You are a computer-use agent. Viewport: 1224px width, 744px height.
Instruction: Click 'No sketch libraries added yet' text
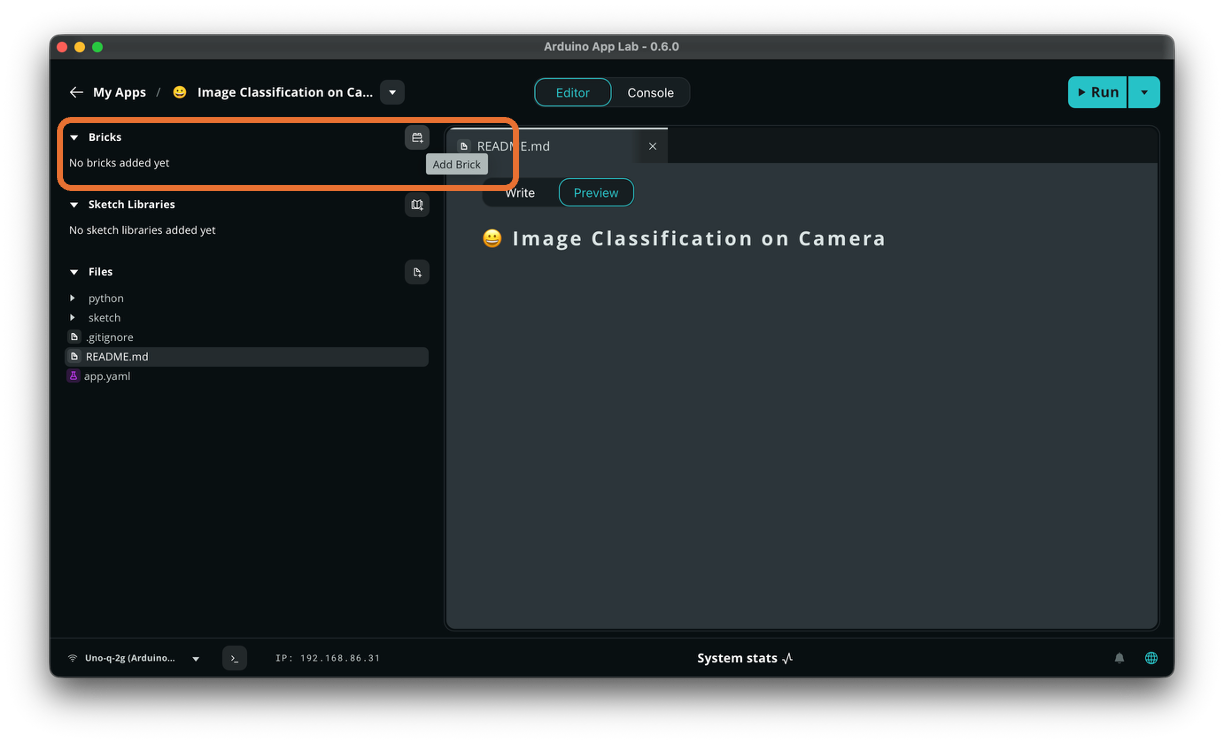coord(142,230)
